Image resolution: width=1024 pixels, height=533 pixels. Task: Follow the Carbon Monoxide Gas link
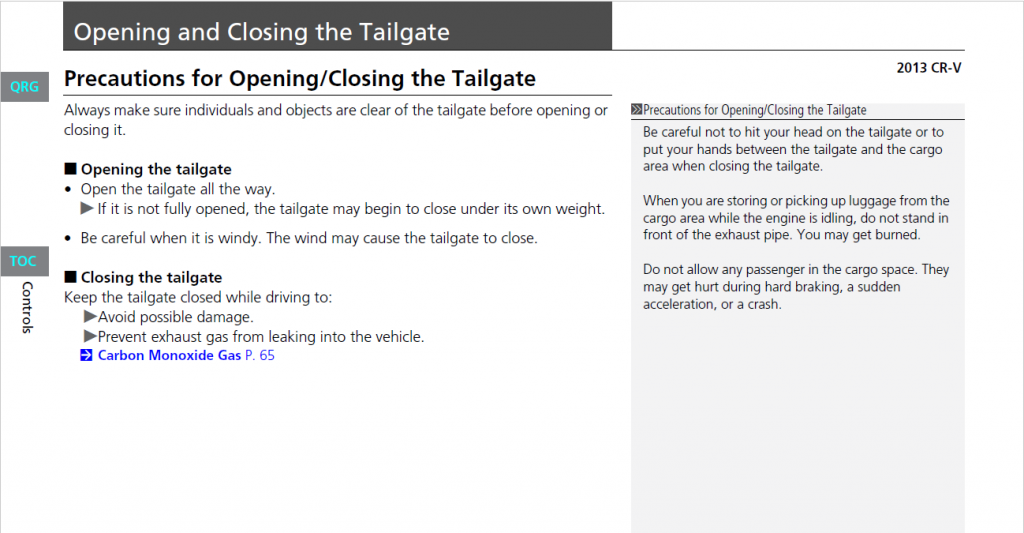[x=168, y=355]
